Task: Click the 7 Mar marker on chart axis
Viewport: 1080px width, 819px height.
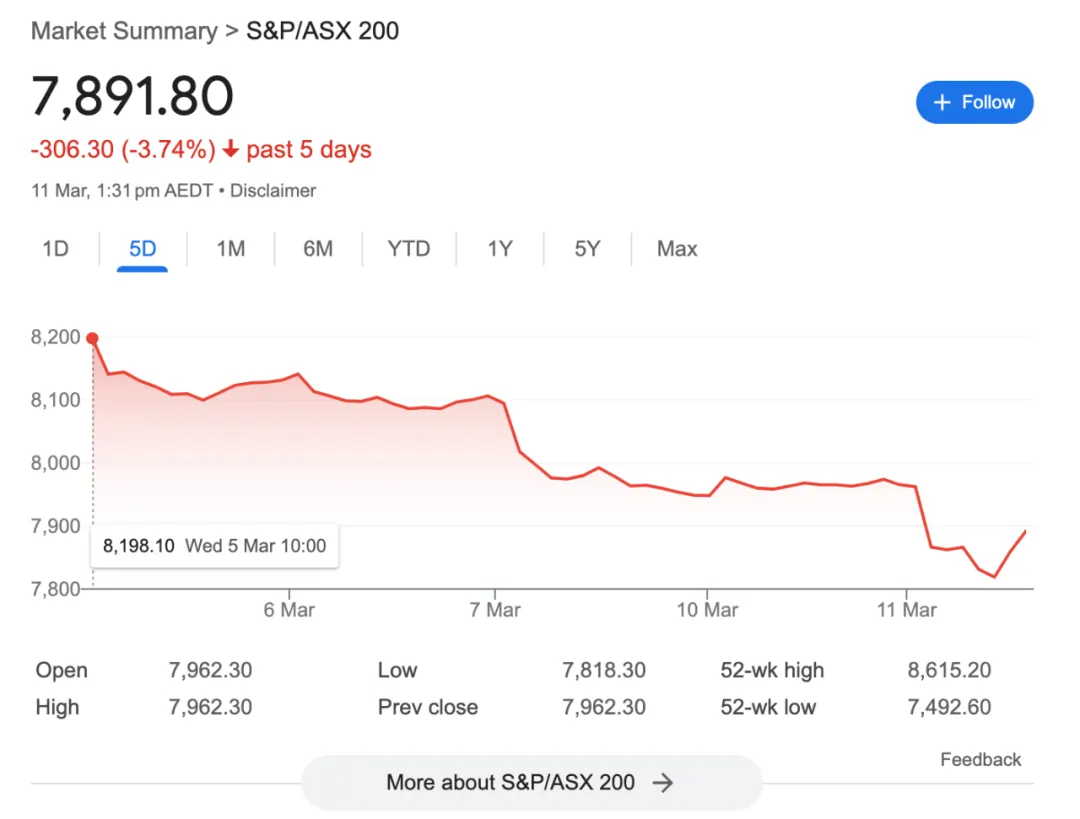Action: coord(495,610)
